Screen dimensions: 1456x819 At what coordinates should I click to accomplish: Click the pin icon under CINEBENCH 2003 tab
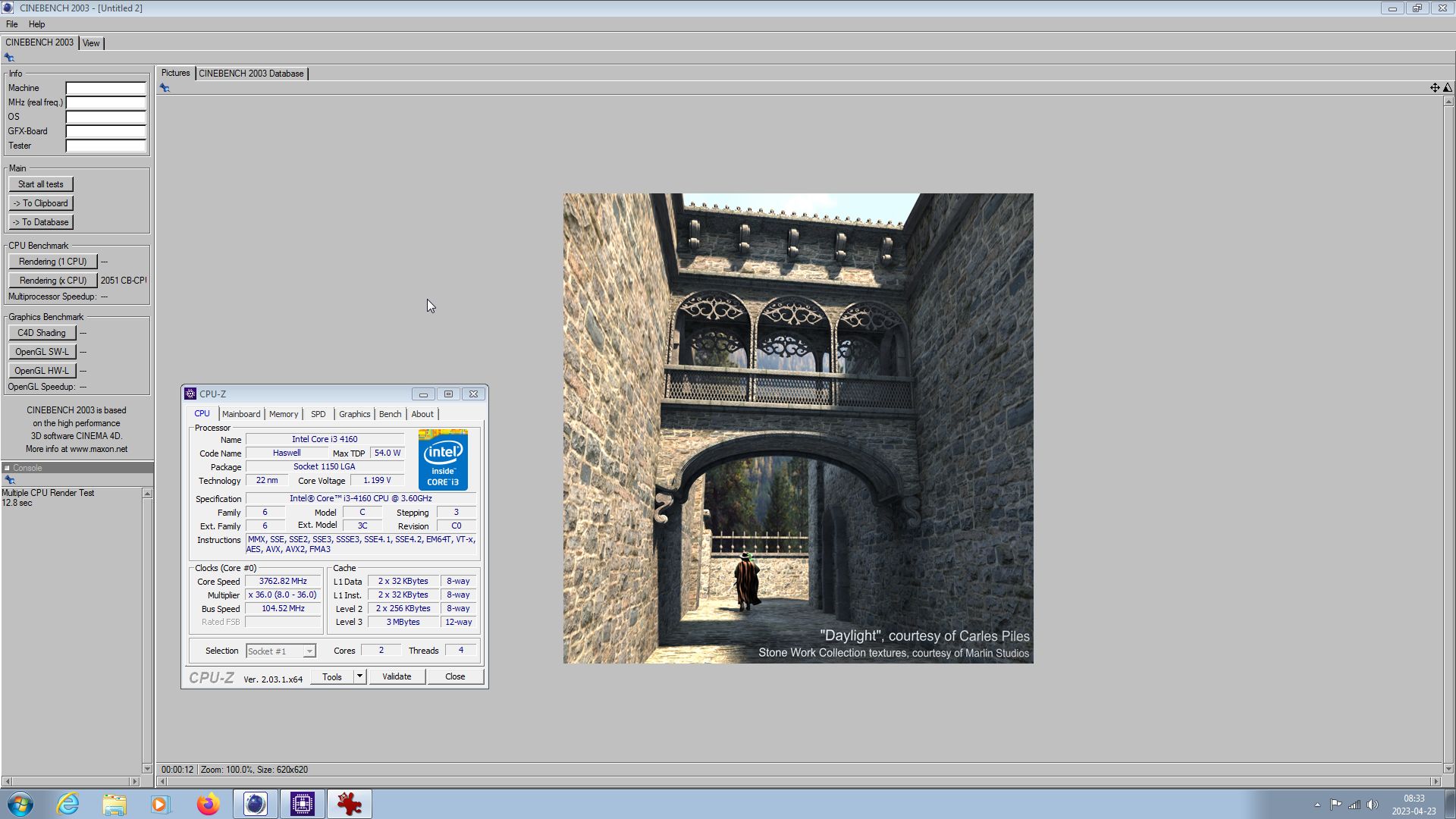(9, 58)
